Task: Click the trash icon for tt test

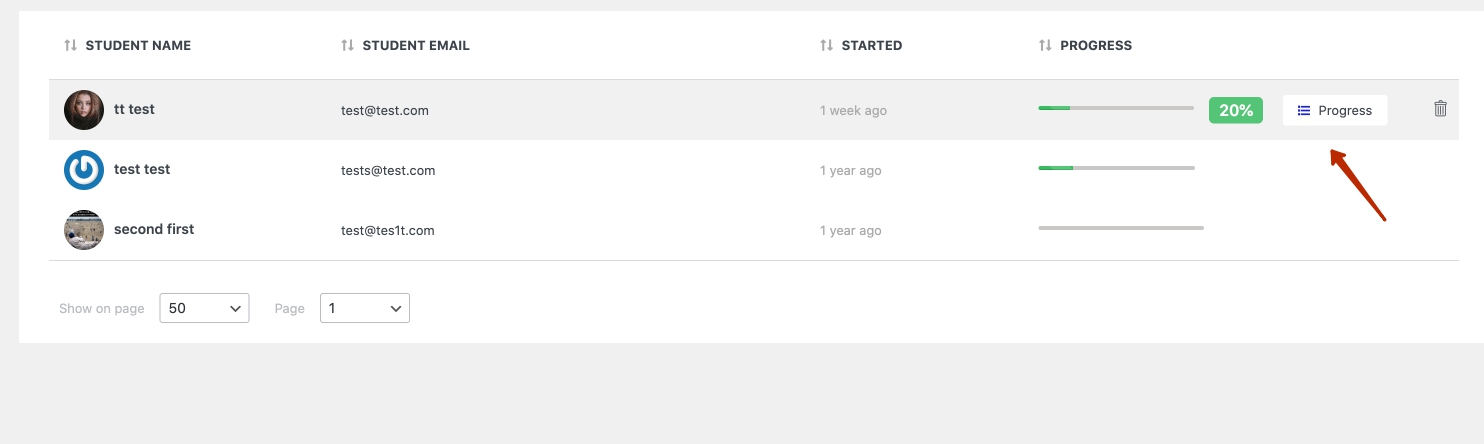Action: pyautogui.click(x=1440, y=109)
